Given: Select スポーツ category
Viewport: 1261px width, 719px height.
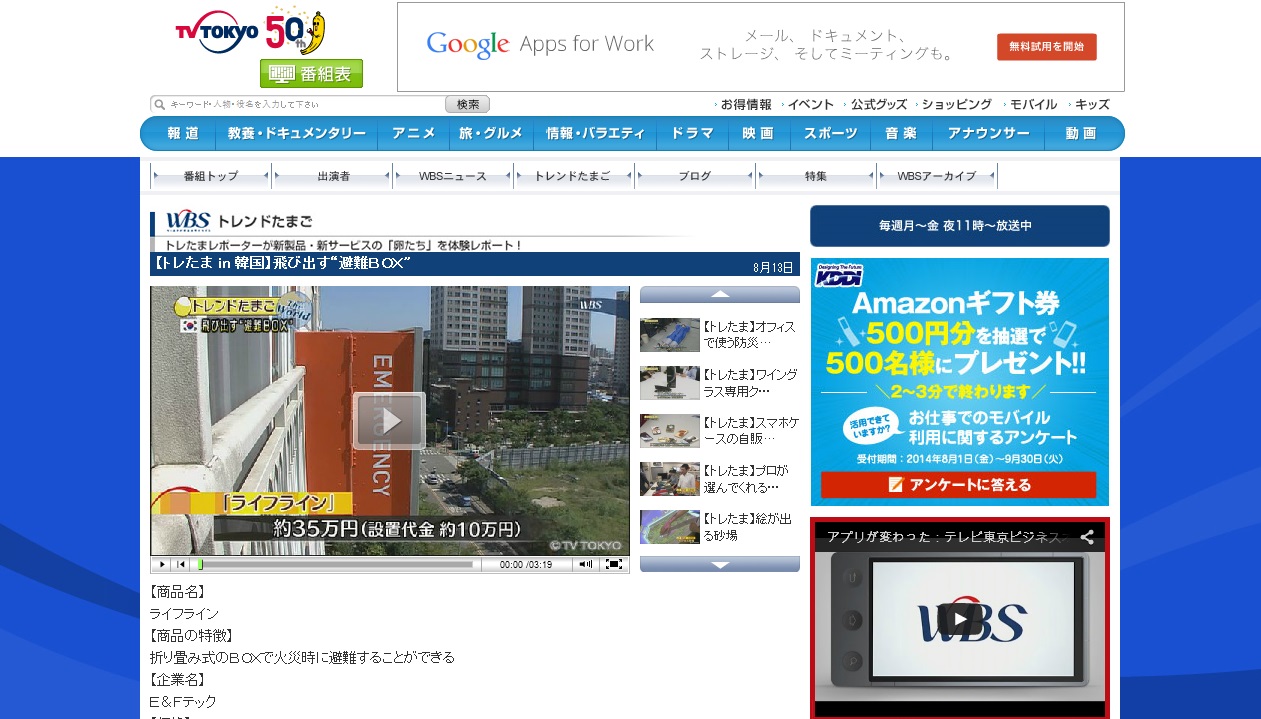Looking at the screenshot, I should coord(830,133).
